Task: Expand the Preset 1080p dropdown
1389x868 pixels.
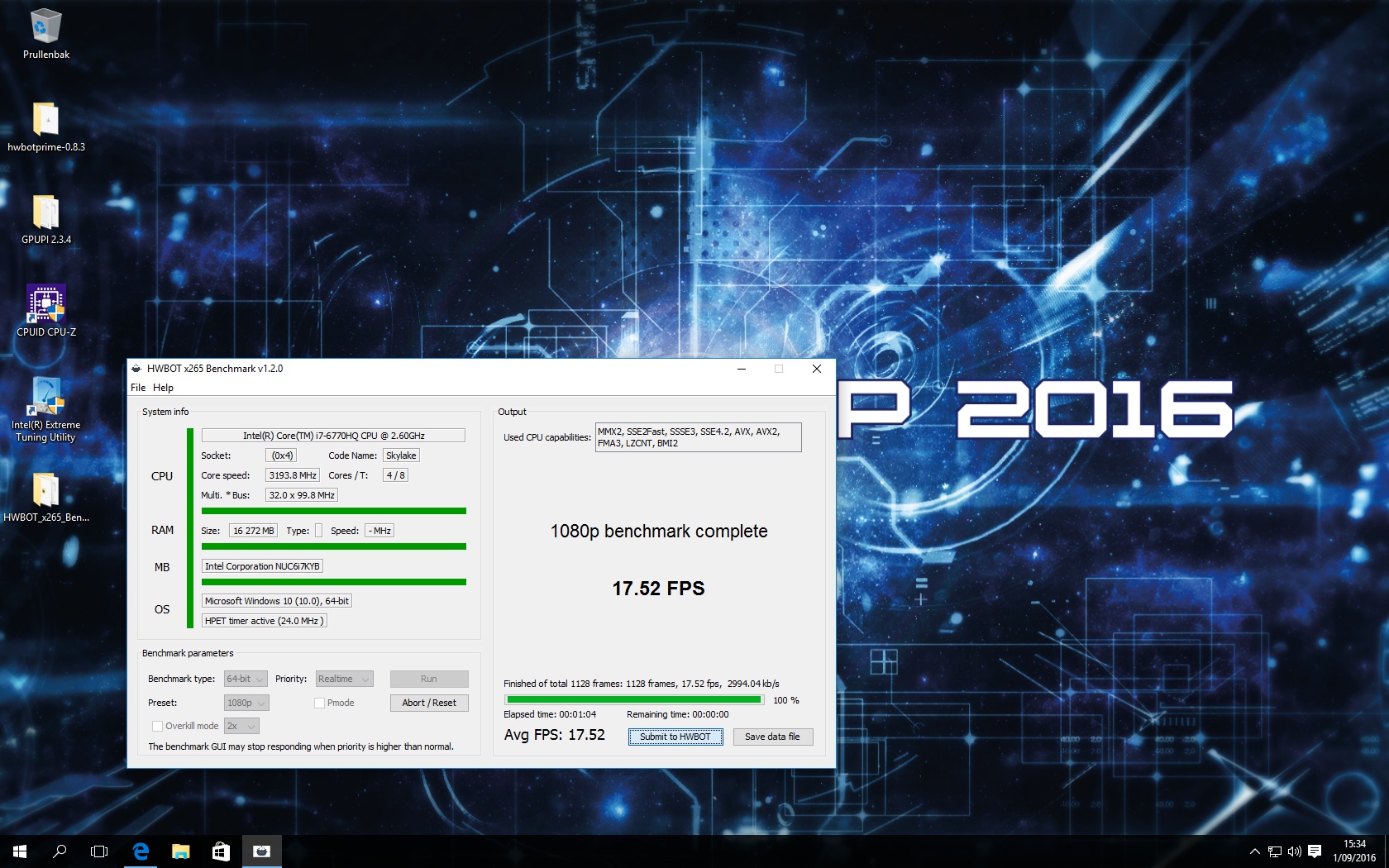Action: [x=246, y=703]
